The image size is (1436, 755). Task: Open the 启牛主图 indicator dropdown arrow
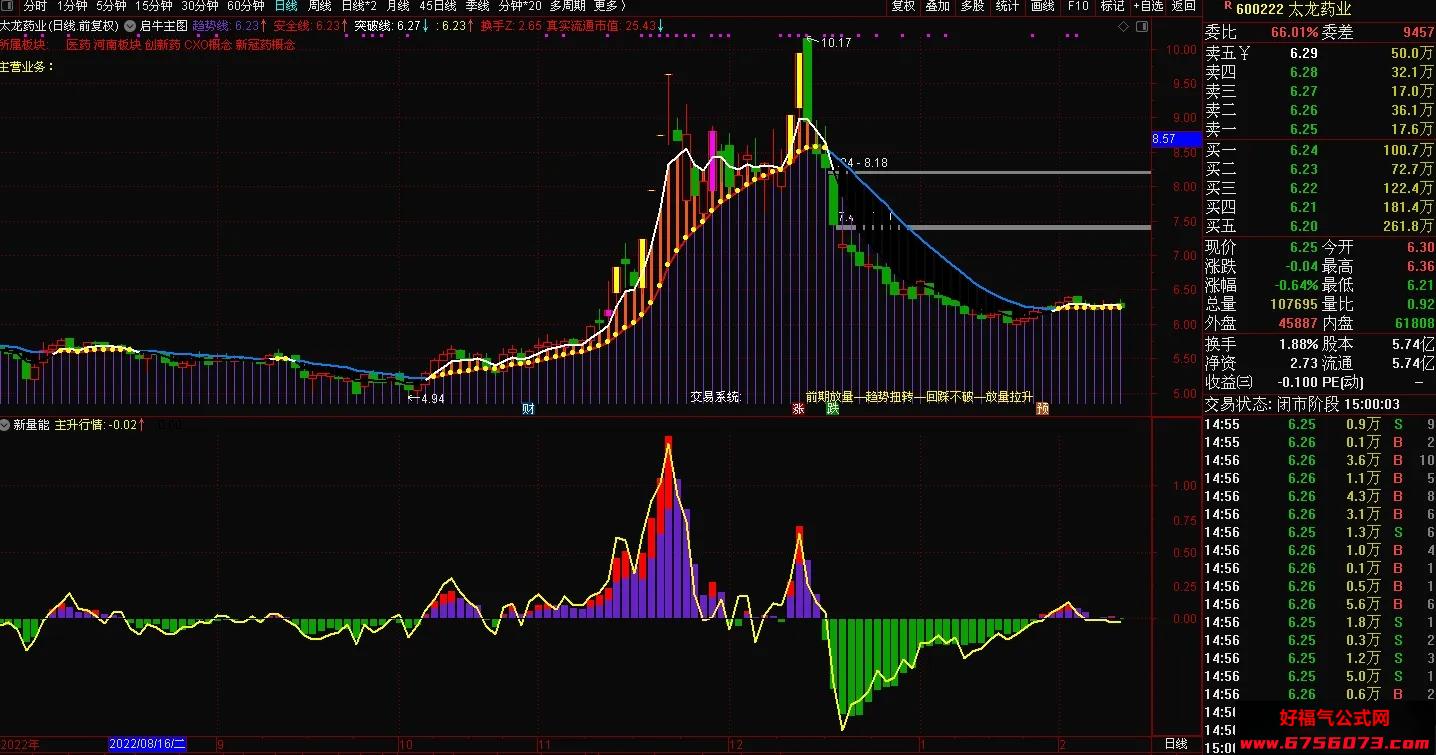(130, 26)
